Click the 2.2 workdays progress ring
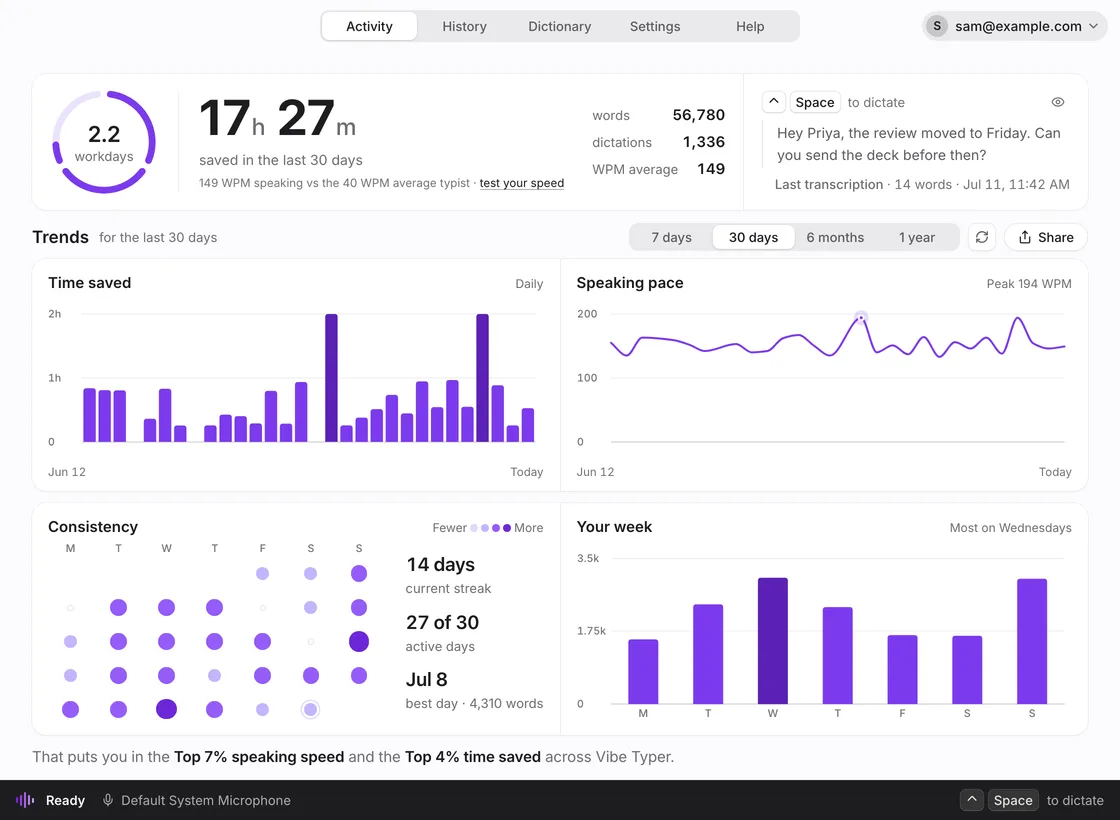The height and width of the screenshot is (820, 1120). 104,141
